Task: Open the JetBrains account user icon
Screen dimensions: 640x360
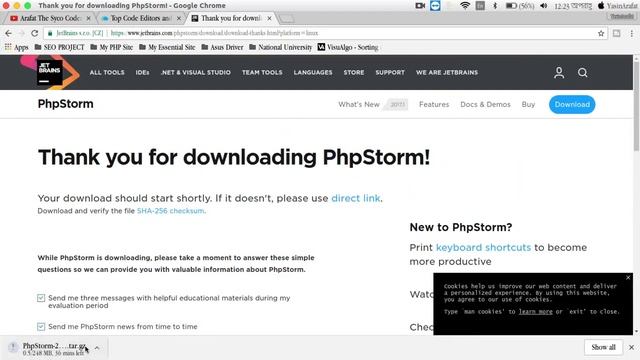Action: pos(559,73)
